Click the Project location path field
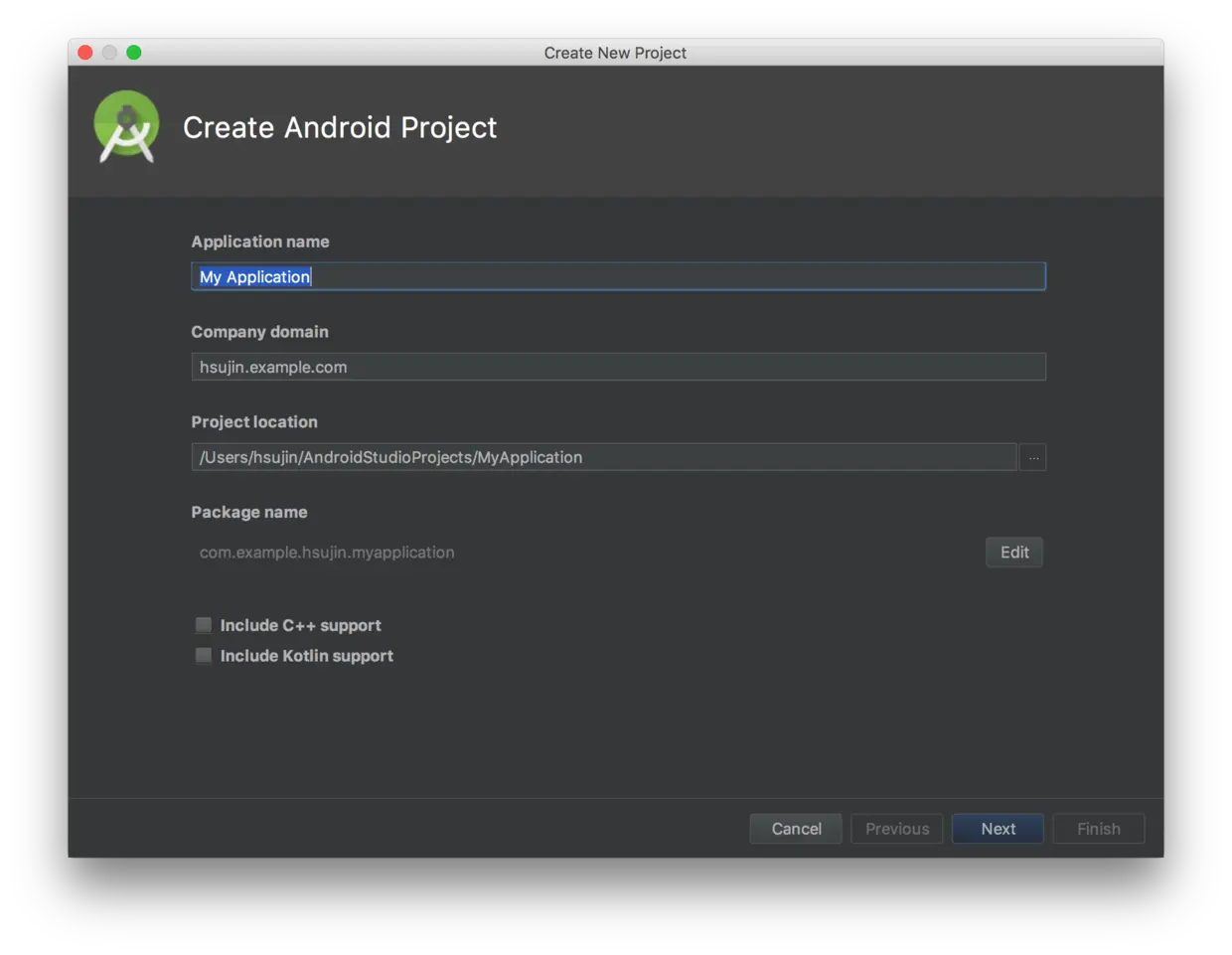This screenshot has height=955, width=1232. point(604,457)
